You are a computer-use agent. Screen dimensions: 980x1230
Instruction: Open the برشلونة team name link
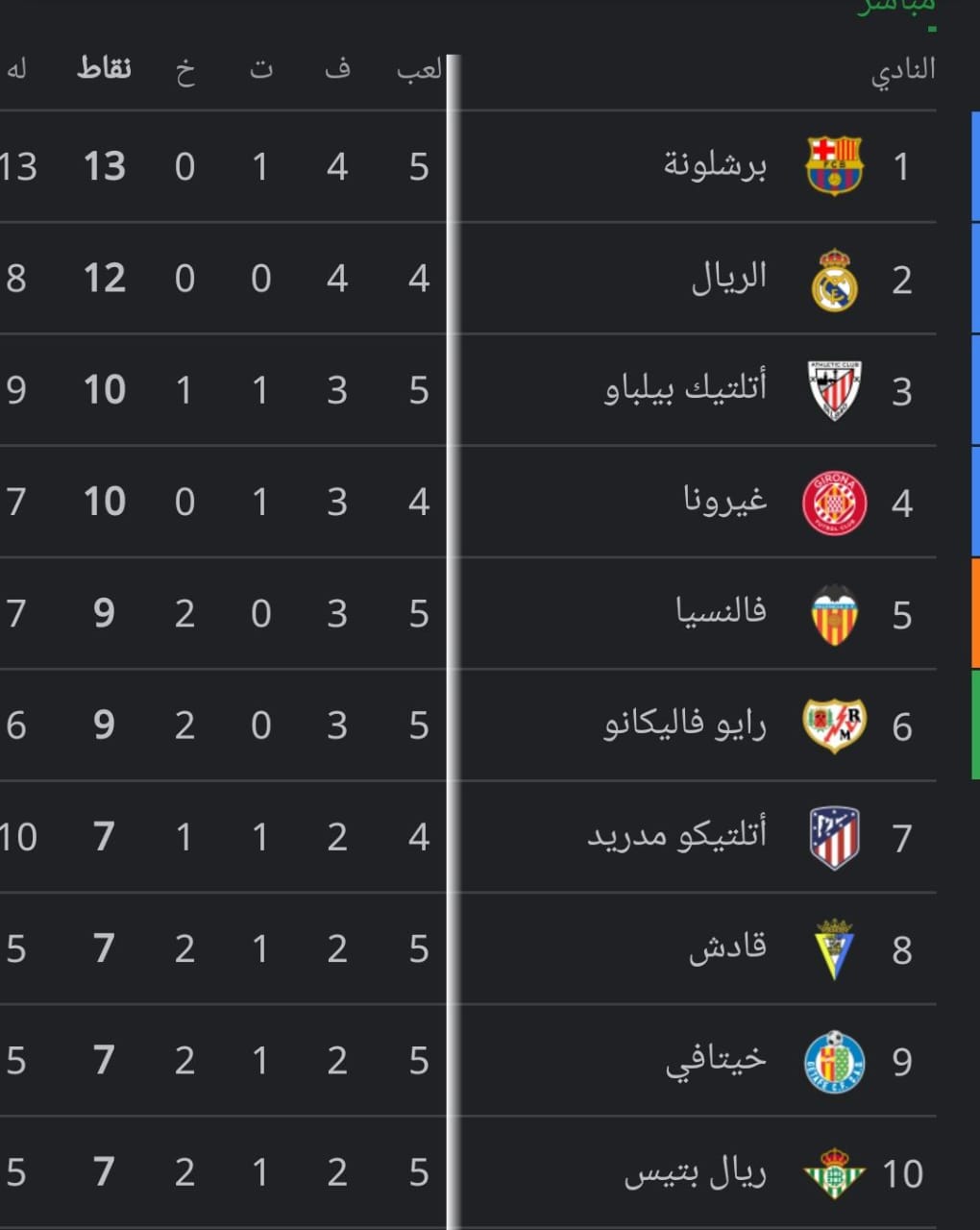(715, 165)
